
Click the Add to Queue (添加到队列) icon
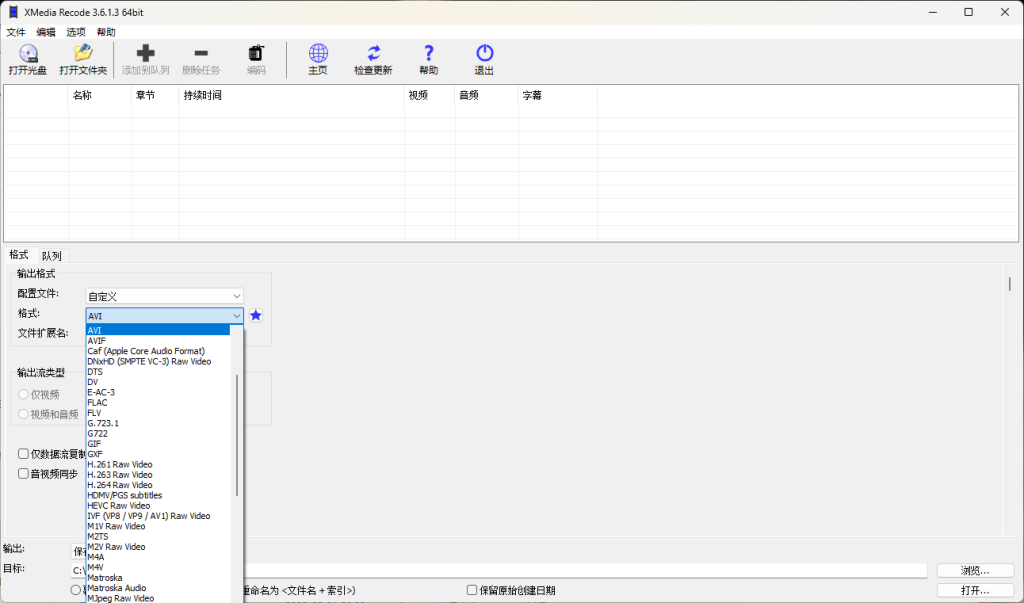[x=145, y=54]
